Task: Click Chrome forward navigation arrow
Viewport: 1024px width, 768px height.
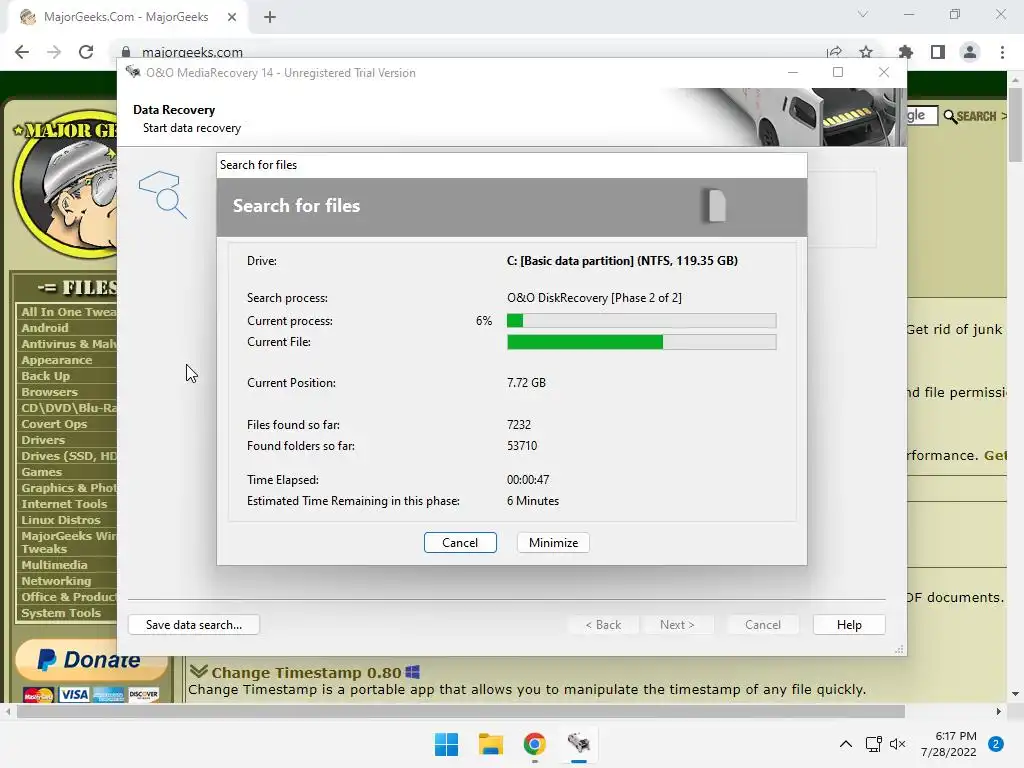Action: coord(54,52)
